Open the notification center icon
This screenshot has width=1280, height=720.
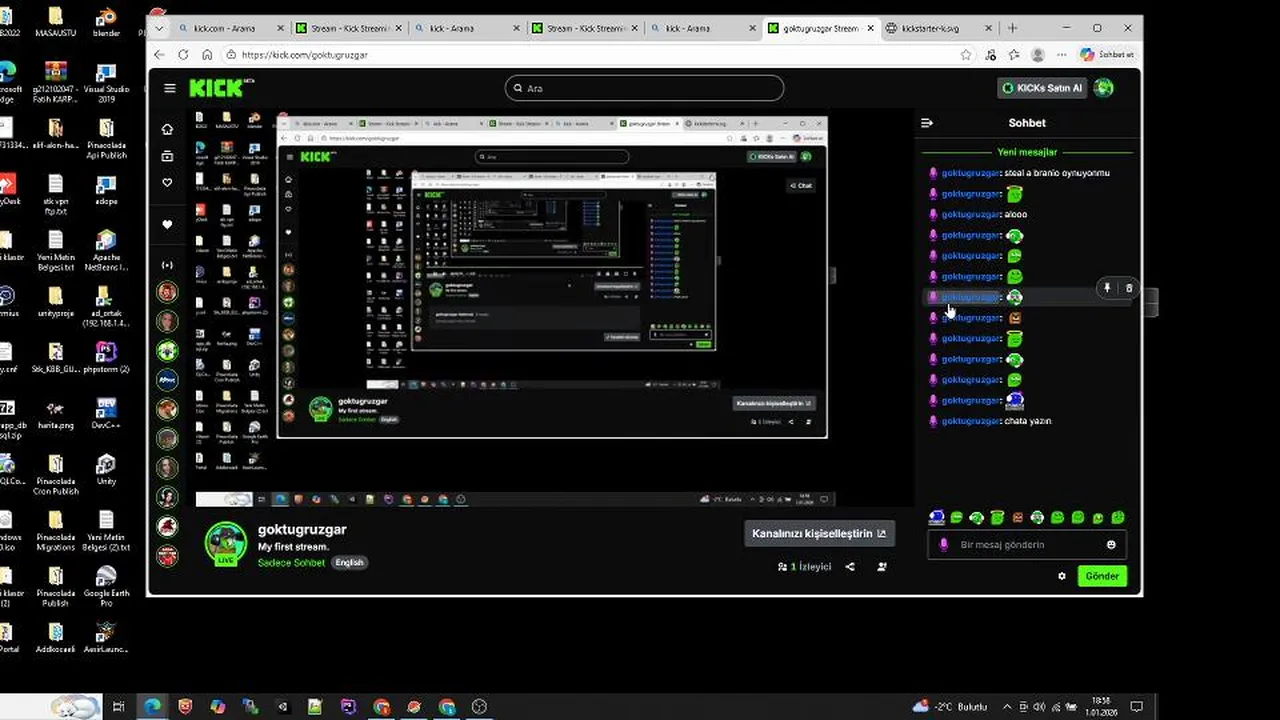pyautogui.click(x=1136, y=706)
